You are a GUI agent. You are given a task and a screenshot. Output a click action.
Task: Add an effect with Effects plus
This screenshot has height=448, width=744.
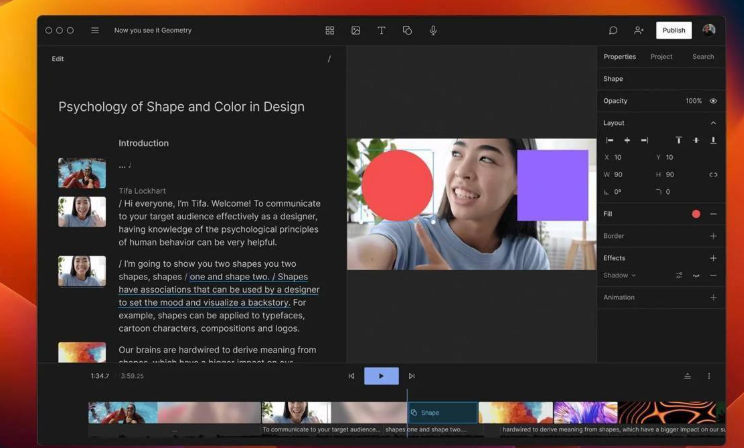pos(713,258)
